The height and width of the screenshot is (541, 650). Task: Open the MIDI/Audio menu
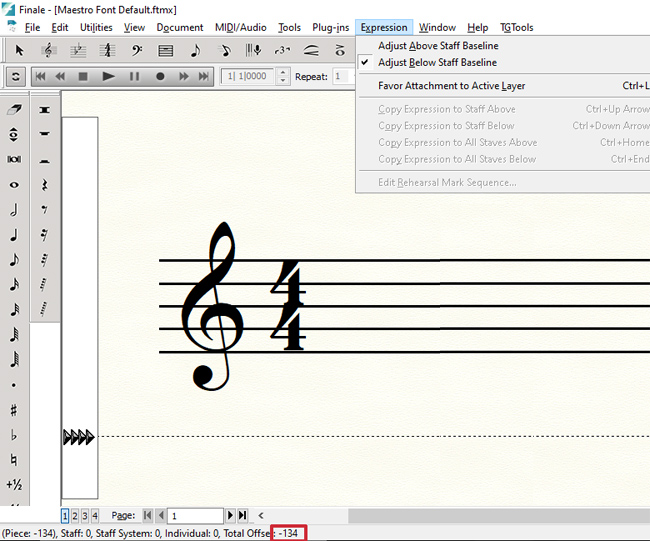(x=241, y=28)
